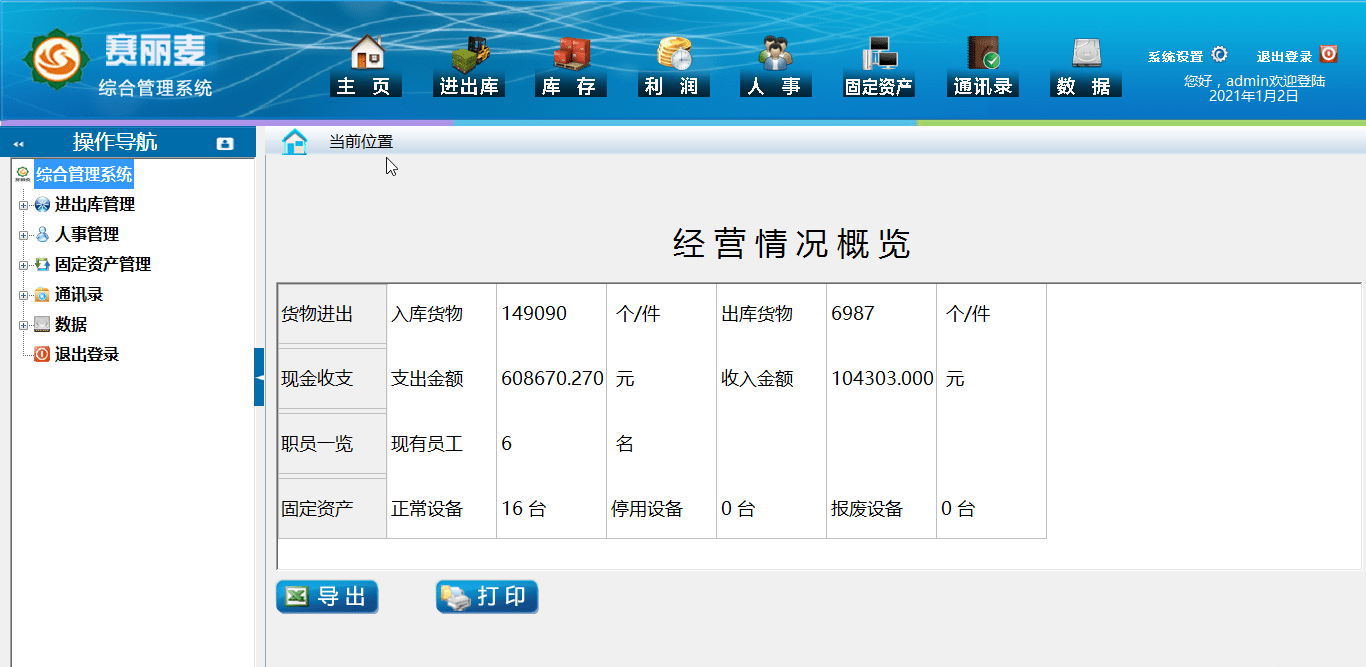The image size is (1366, 667).
Task: Expand the 固定资产管理 tree node
Action: (22, 264)
